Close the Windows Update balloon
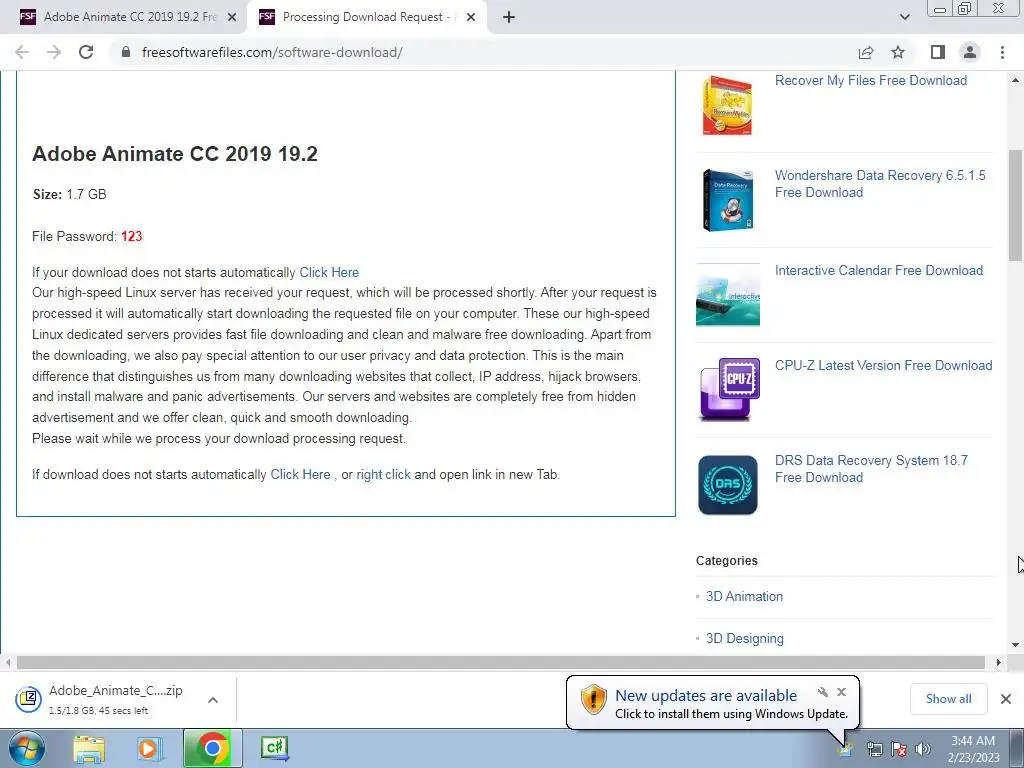 (x=842, y=692)
